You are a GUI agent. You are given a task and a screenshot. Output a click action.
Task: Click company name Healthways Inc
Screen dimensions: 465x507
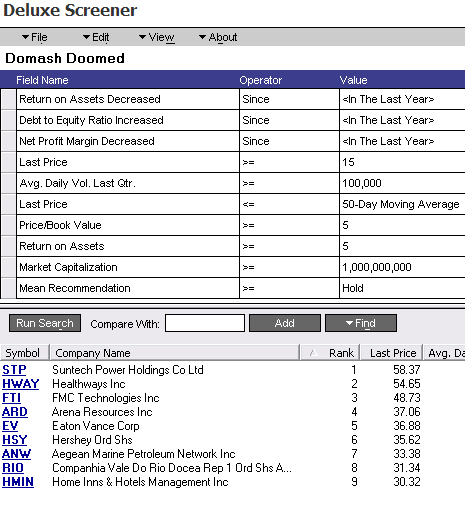pyautogui.click(x=89, y=384)
